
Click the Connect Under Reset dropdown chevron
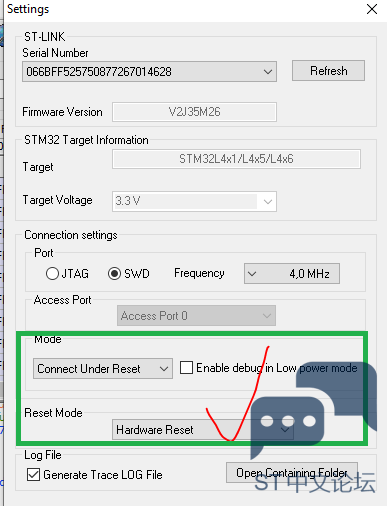coord(164,369)
